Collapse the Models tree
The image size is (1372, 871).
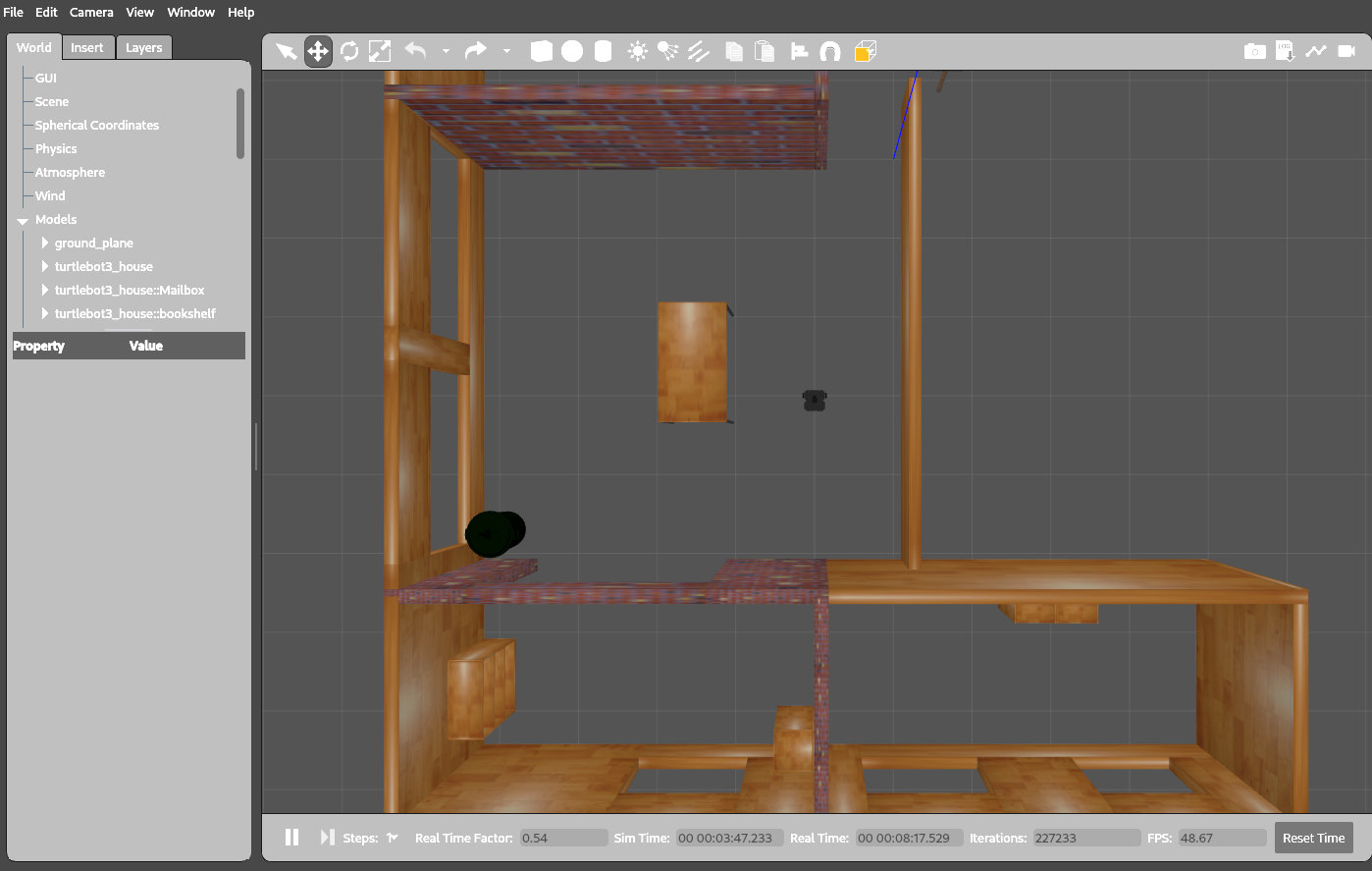coord(23,219)
